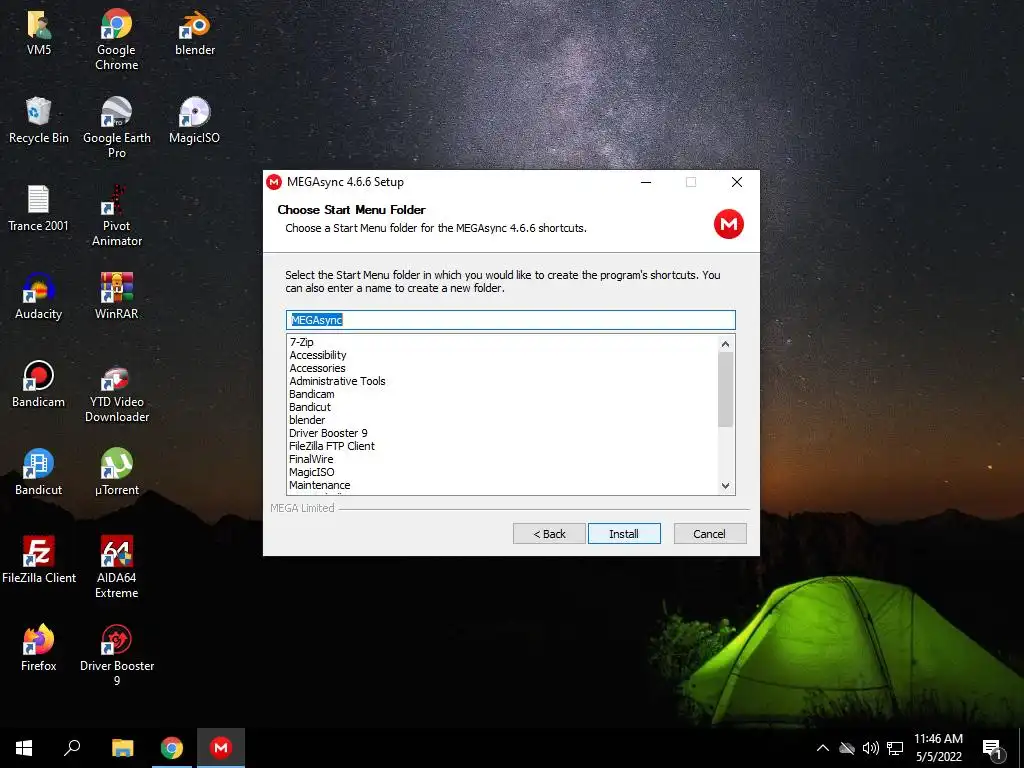Start installation with the Install button
1024x768 pixels.
click(x=624, y=534)
